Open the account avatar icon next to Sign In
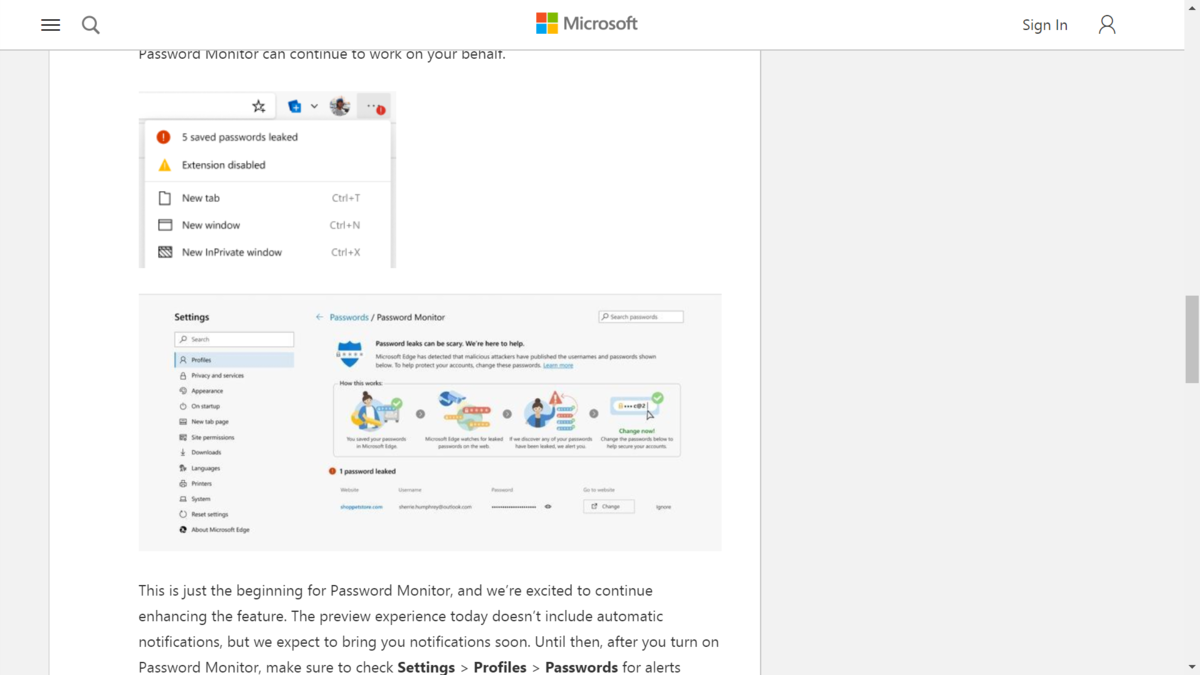Image resolution: width=1200 pixels, height=675 pixels. pyautogui.click(x=1107, y=25)
